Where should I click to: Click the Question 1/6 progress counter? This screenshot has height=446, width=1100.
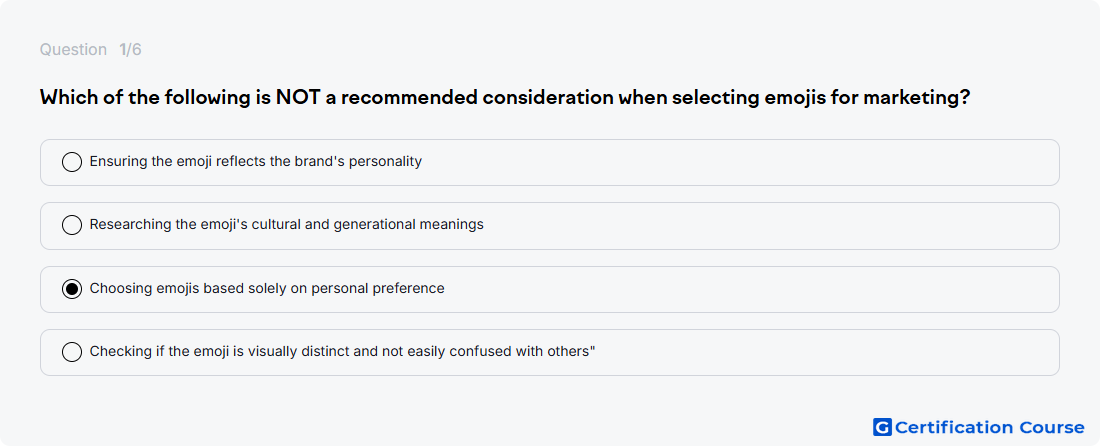(x=90, y=50)
